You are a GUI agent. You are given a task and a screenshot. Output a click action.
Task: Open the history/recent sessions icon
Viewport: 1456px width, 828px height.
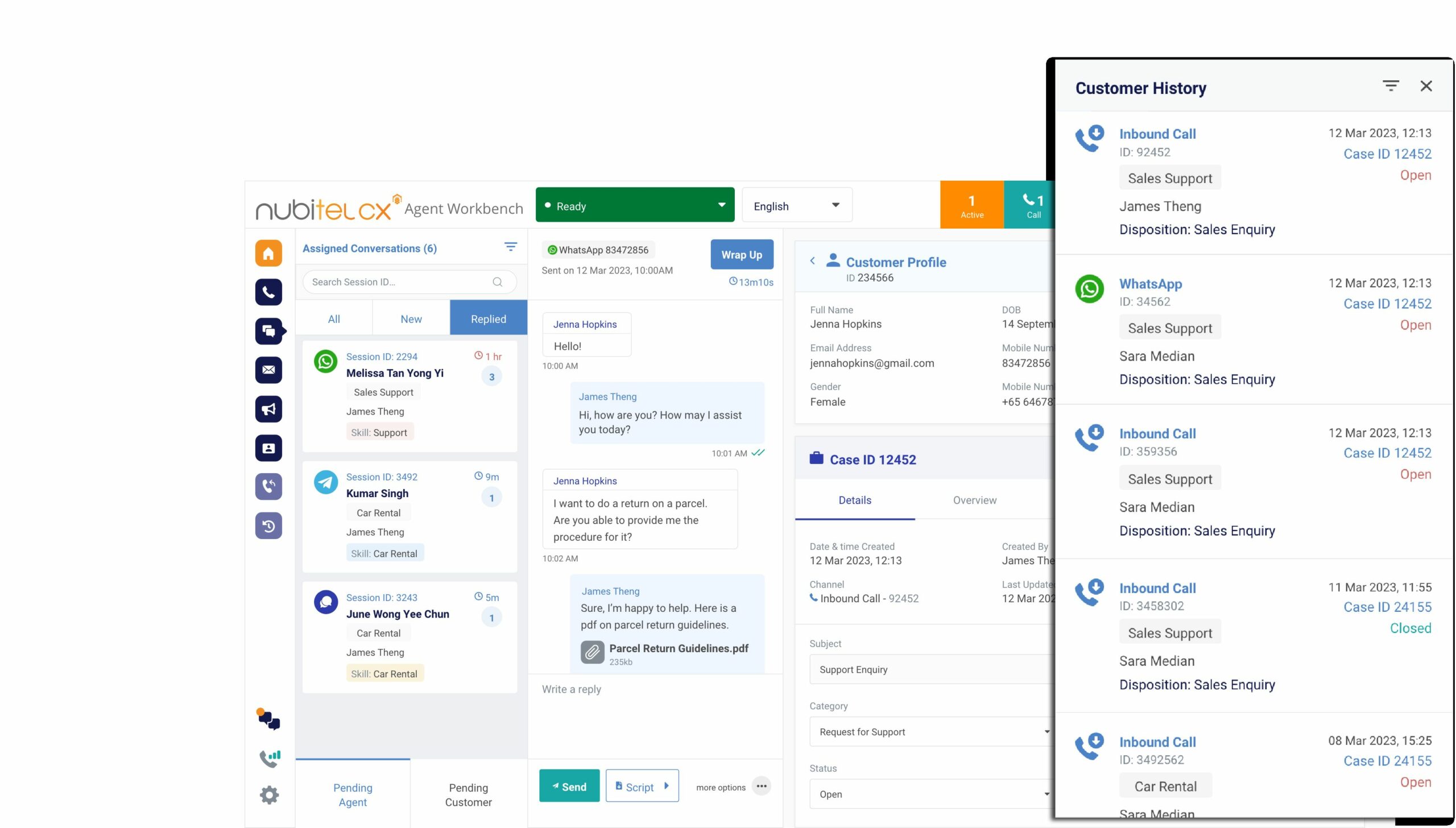coord(269,526)
